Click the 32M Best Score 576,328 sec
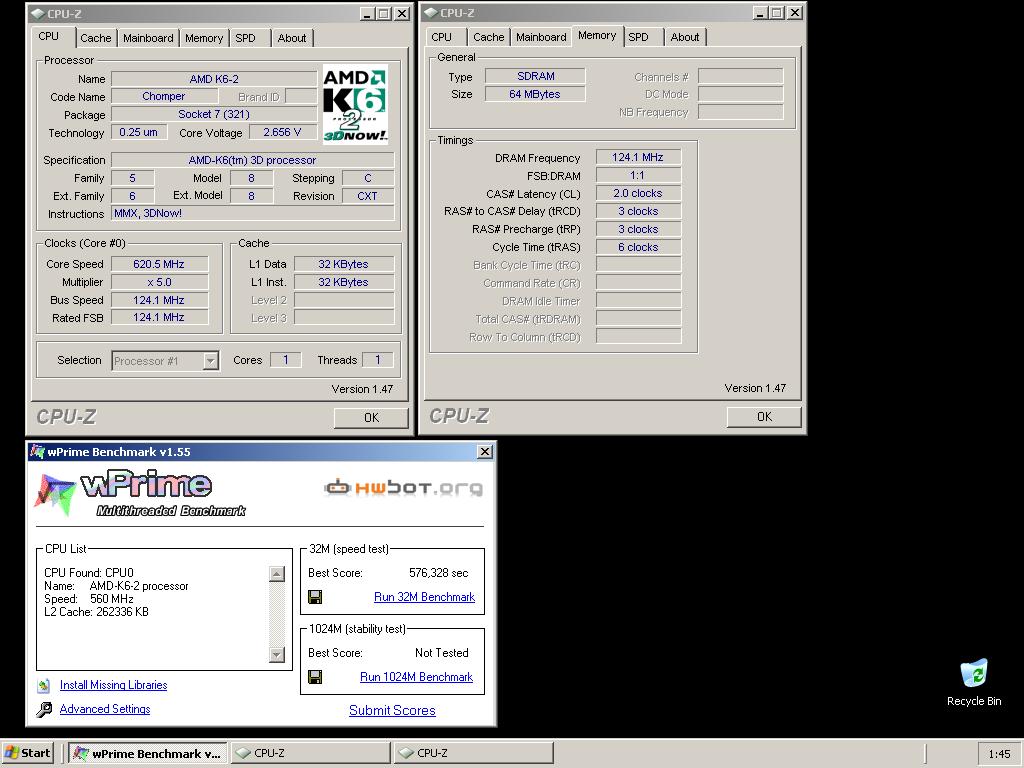Viewport: 1024px width, 768px height. [438, 573]
